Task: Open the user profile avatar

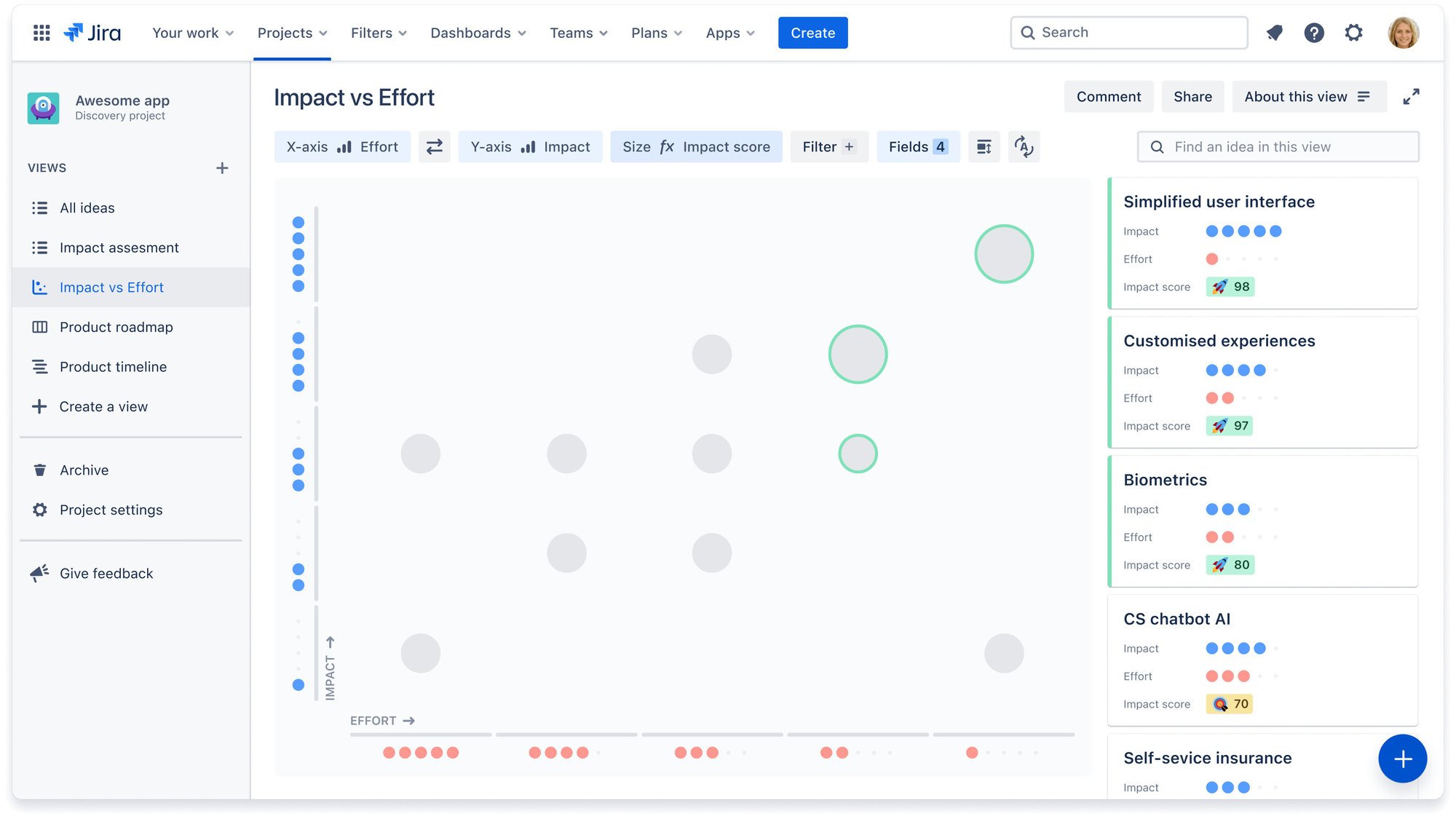Action: pos(1404,33)
